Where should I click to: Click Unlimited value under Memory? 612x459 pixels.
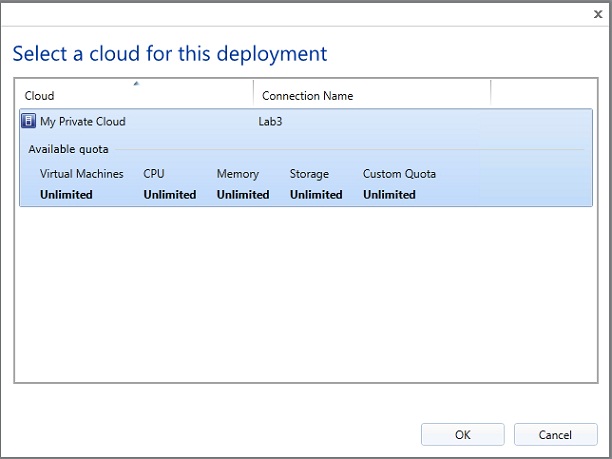click(243, 194)
